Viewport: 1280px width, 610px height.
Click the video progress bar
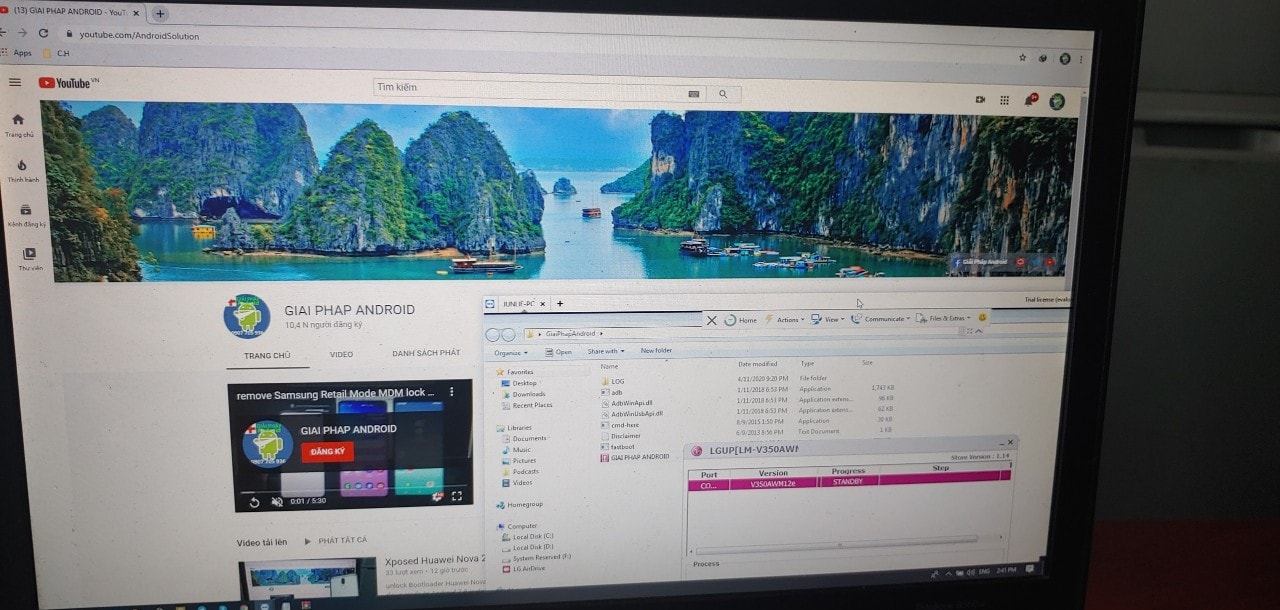(x=352, y=489)
